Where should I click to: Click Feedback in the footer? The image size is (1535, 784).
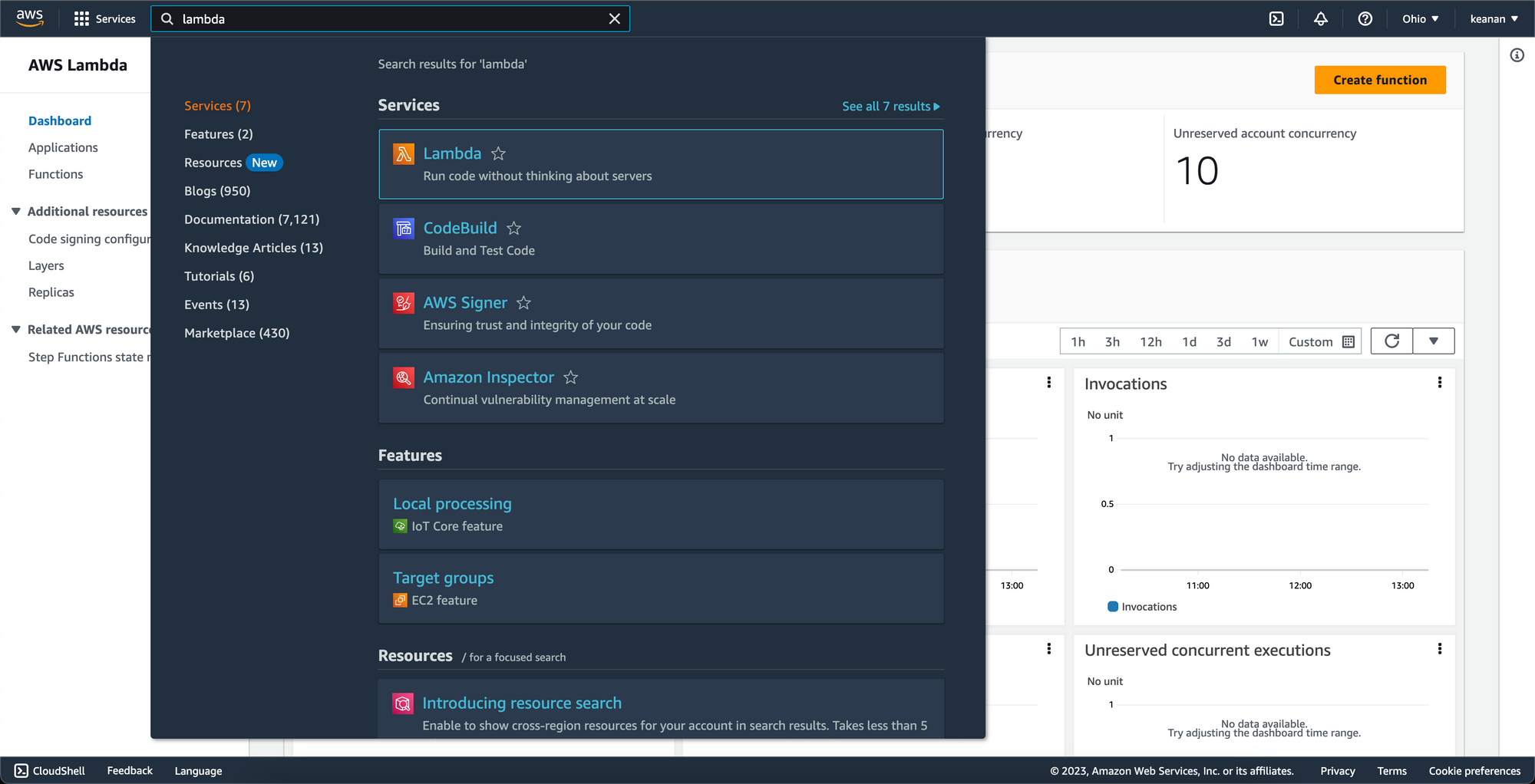(x=130, y=771)
